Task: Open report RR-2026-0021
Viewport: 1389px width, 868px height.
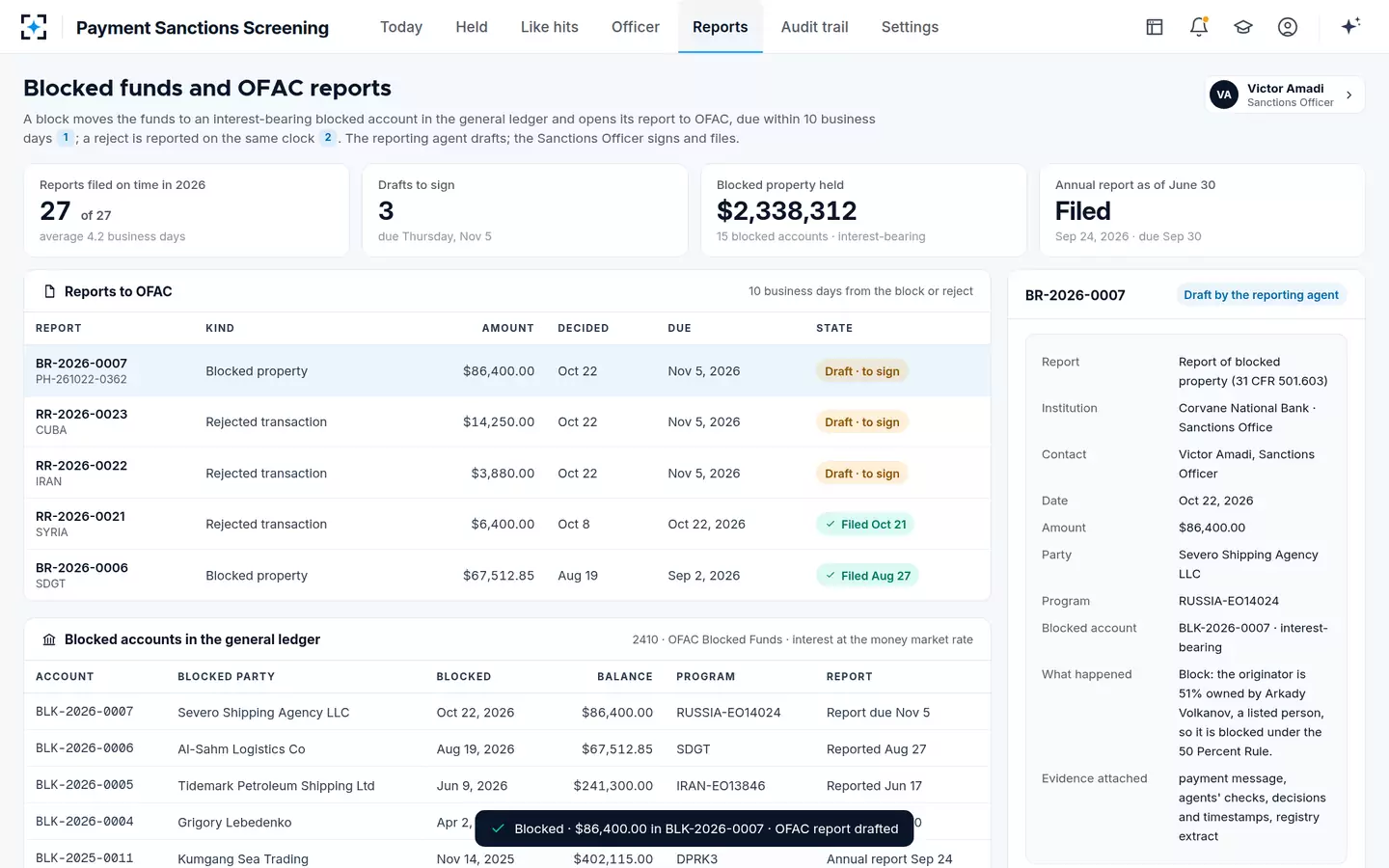Action: pyautogui.click(x=507, y=525)
